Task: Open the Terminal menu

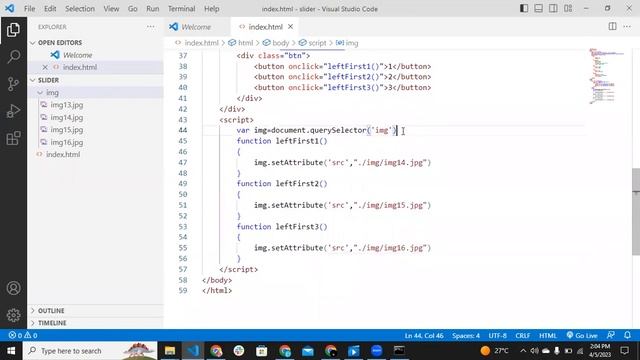Action: coord(181,9)
